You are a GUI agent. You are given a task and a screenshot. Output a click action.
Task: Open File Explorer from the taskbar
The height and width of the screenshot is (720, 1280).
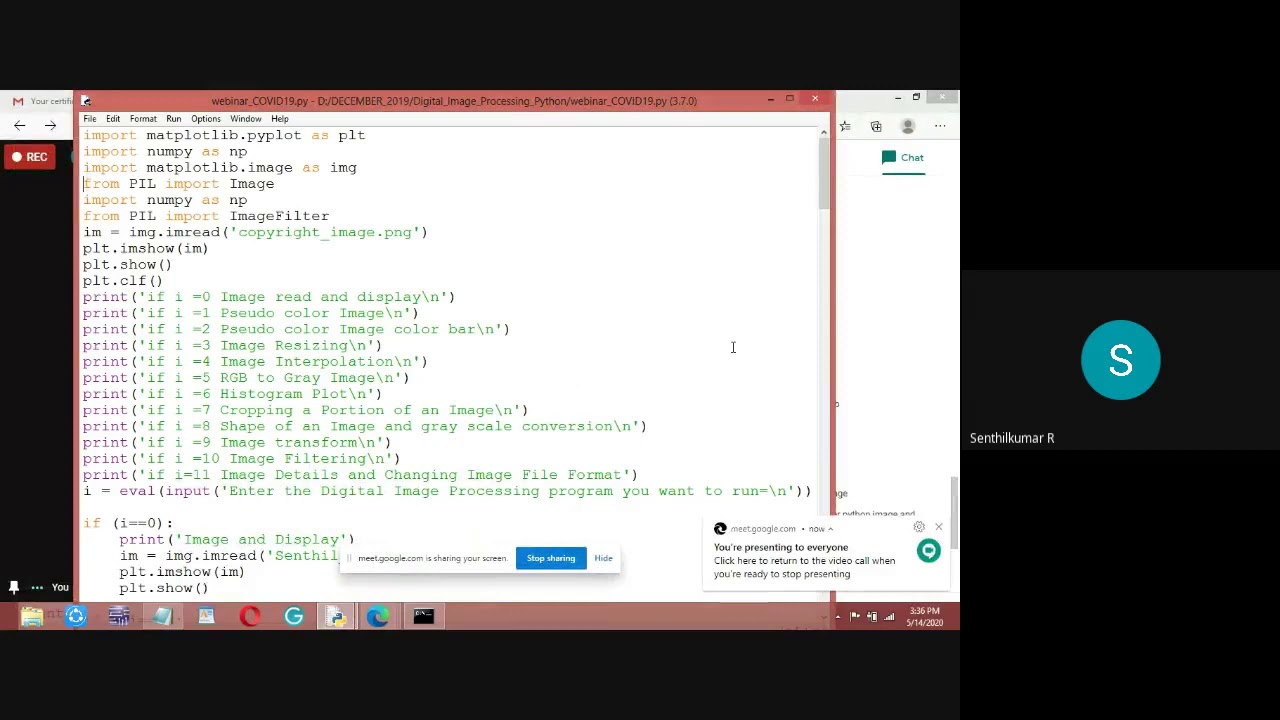point(32,617)
